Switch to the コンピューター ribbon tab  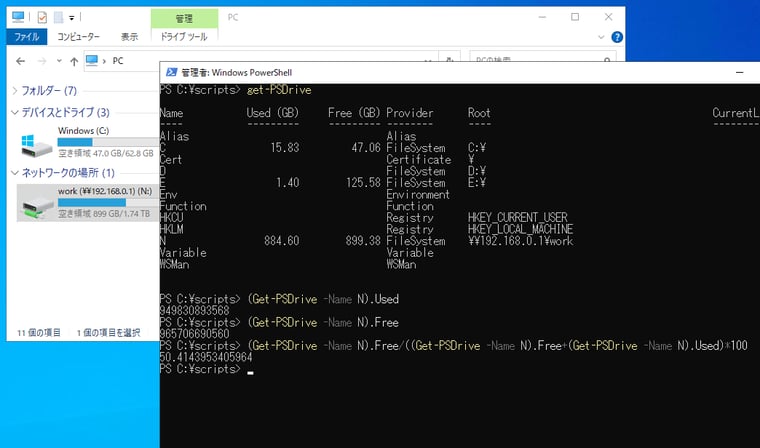coord(78,37)
